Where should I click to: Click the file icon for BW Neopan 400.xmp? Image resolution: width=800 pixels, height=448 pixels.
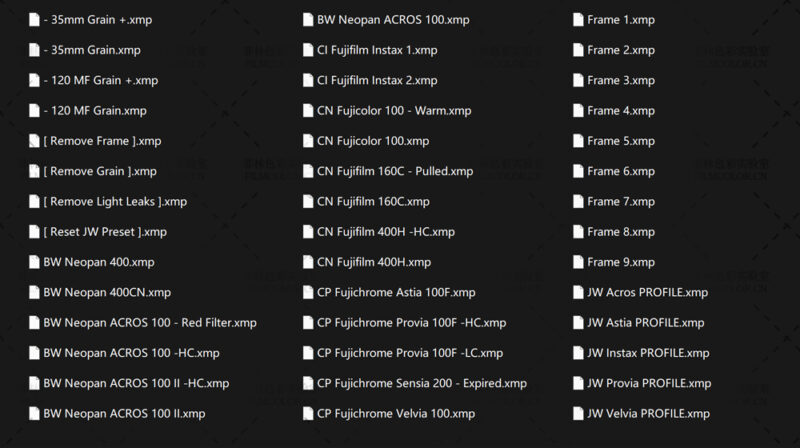35,262
